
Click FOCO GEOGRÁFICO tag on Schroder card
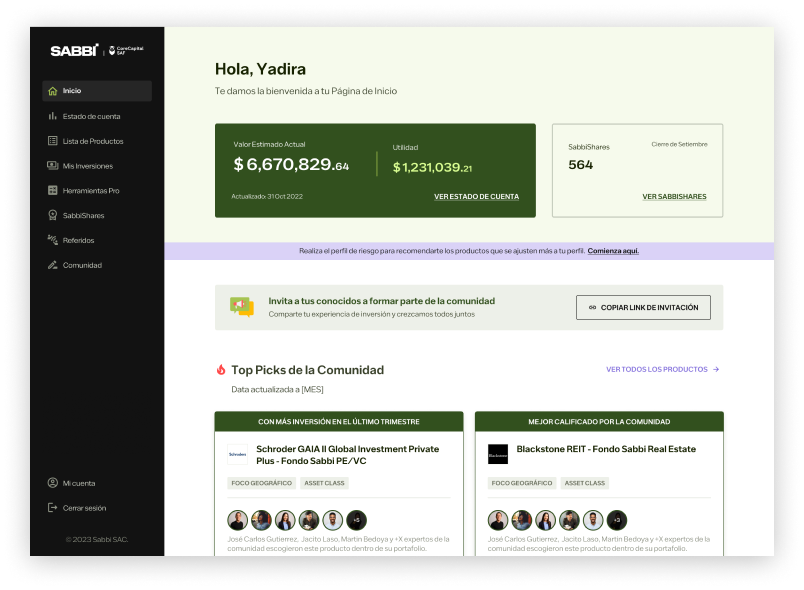point(262,483)
